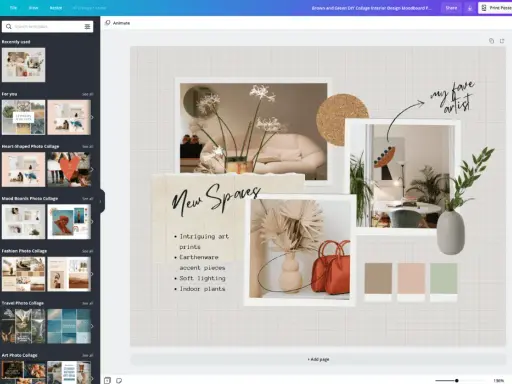The width and height of the screenshot is (512, 384).
Task: Show more Heart-Shaped Photo Collage templates arrow
Action: point(92,169)
